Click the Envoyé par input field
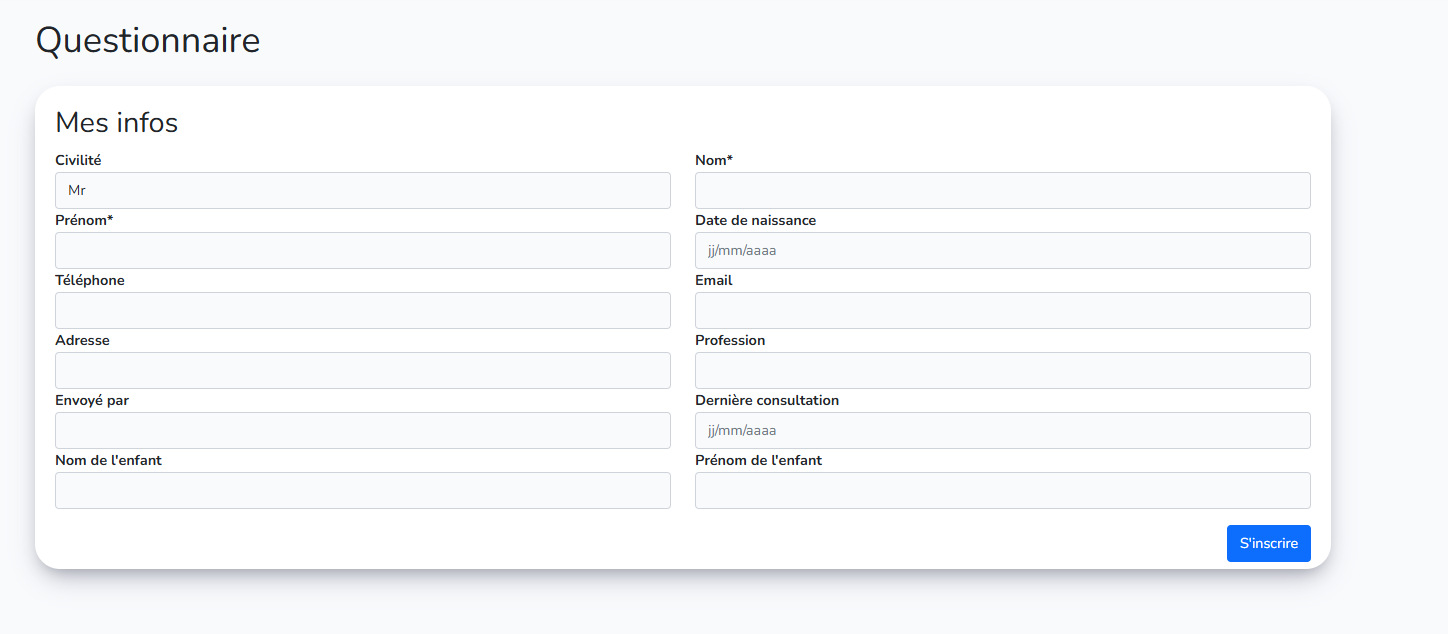 tap(362, 430)
